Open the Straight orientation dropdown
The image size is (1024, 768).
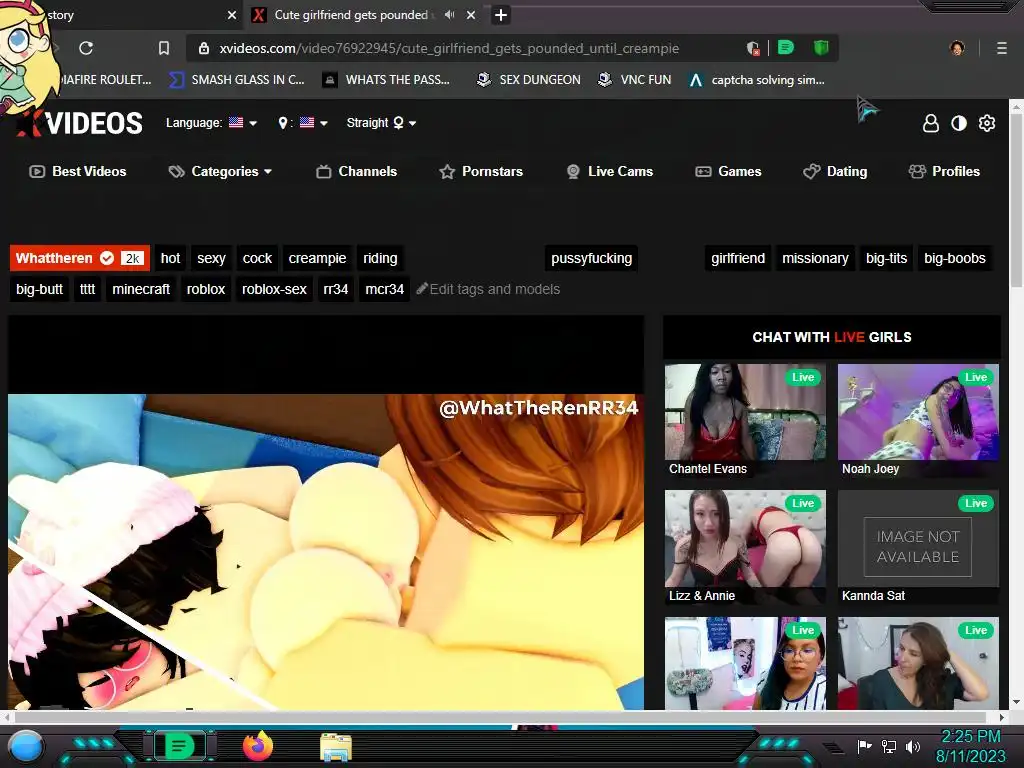pyautogui.click(x=381, y=123)
